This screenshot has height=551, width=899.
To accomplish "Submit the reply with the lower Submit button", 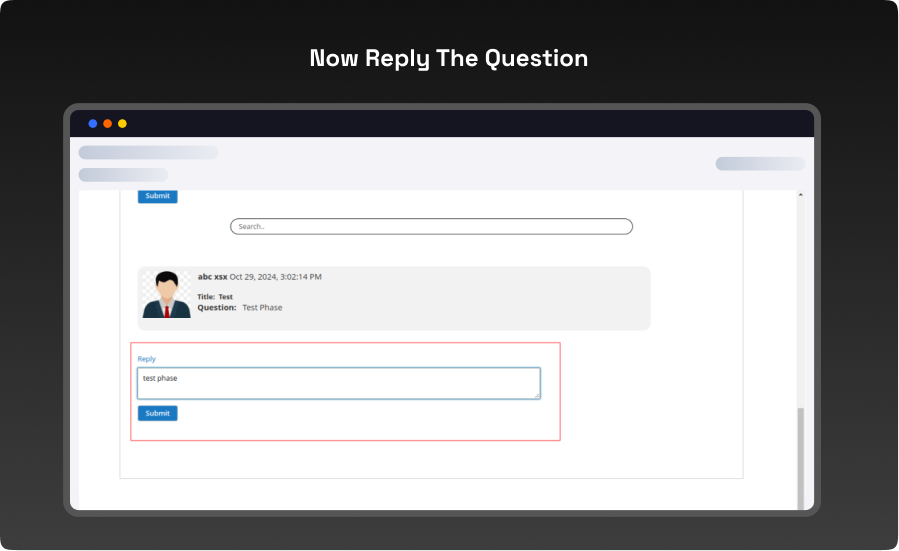I will [157, 413].
